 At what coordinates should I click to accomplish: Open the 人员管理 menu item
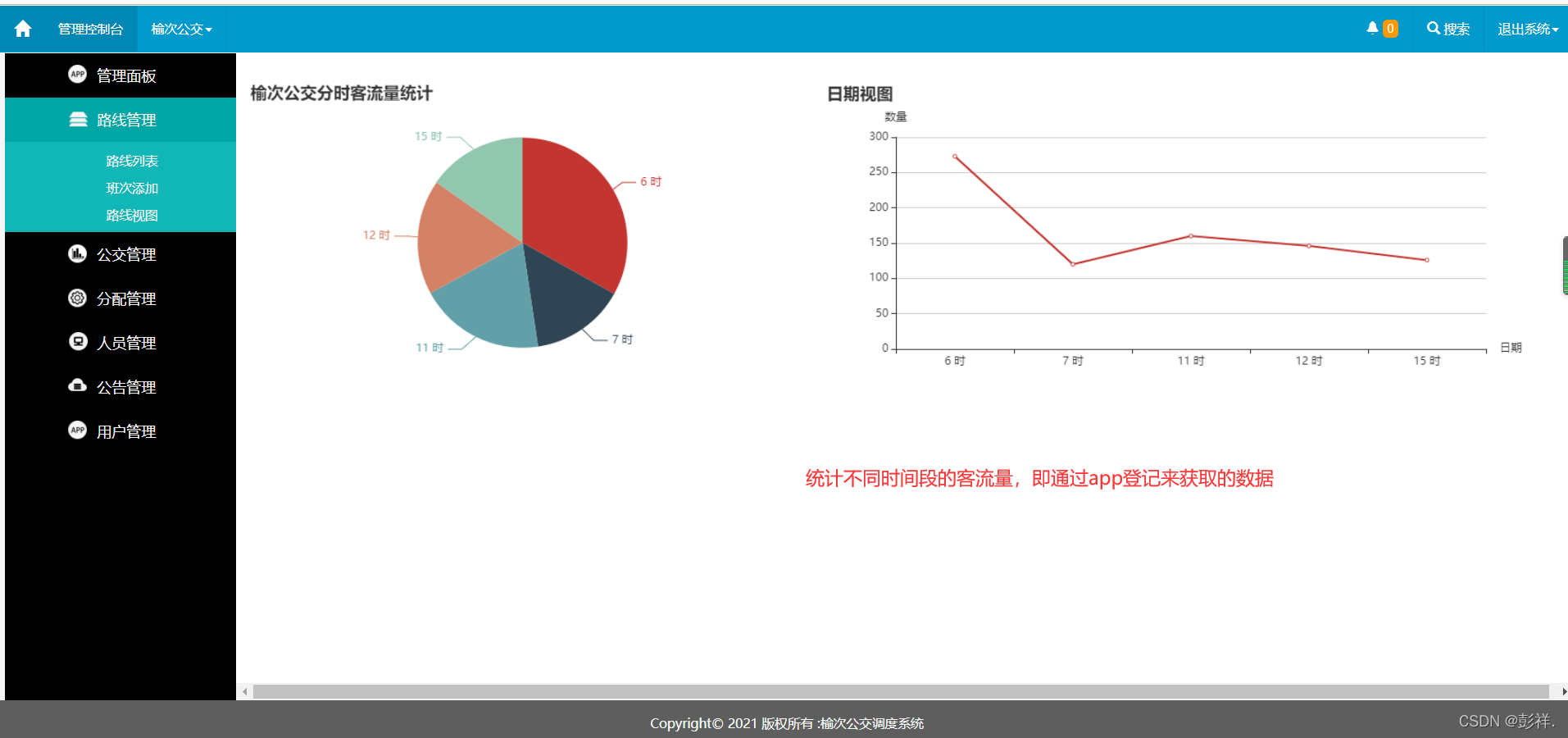coord(120,343)
